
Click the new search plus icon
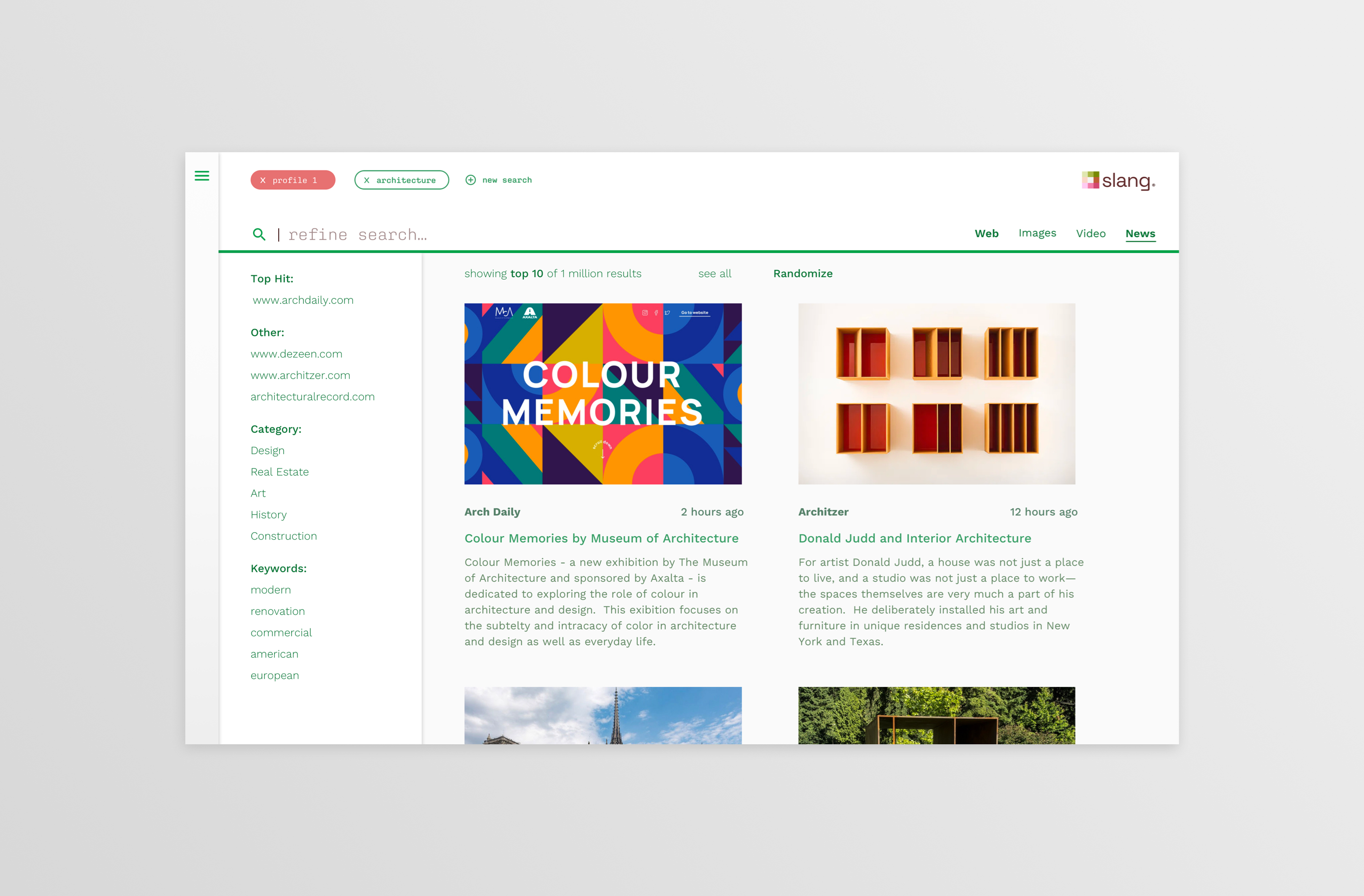click(x=470, y=180)
